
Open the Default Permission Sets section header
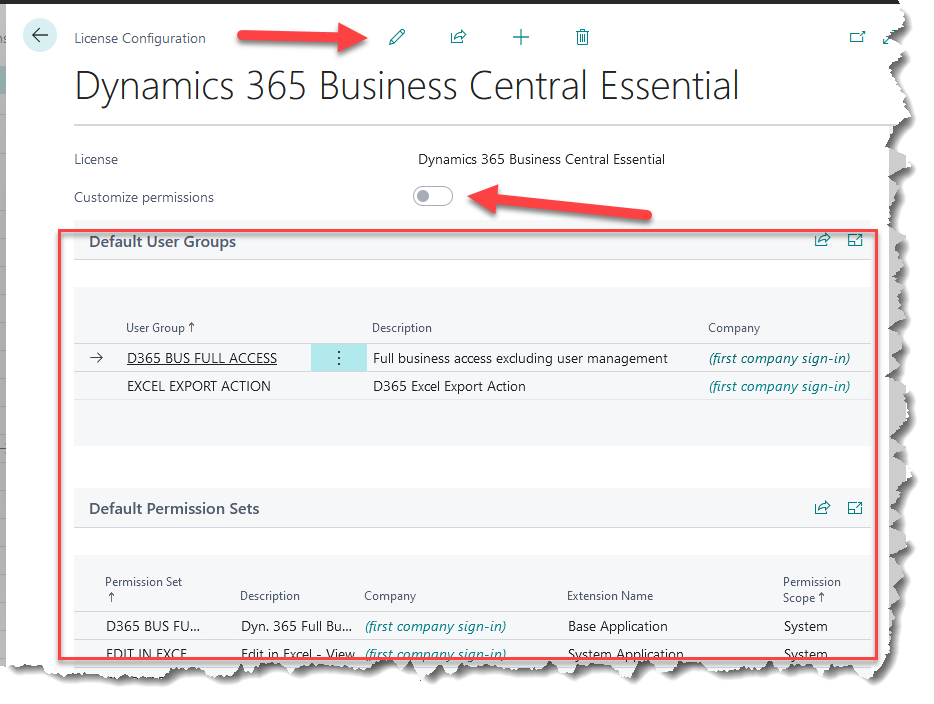coord(174,509)
